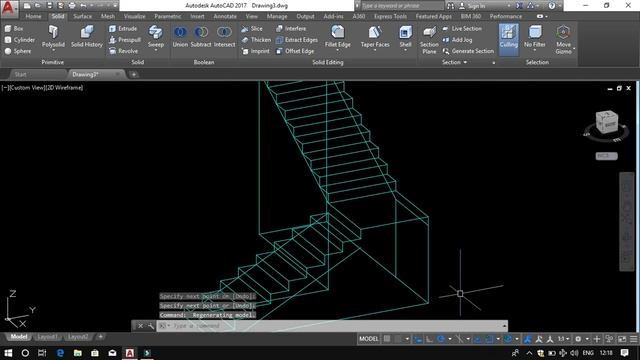Toggle the grid display in status bar
This screenshot has width=640, height=360.
point(387,339)
